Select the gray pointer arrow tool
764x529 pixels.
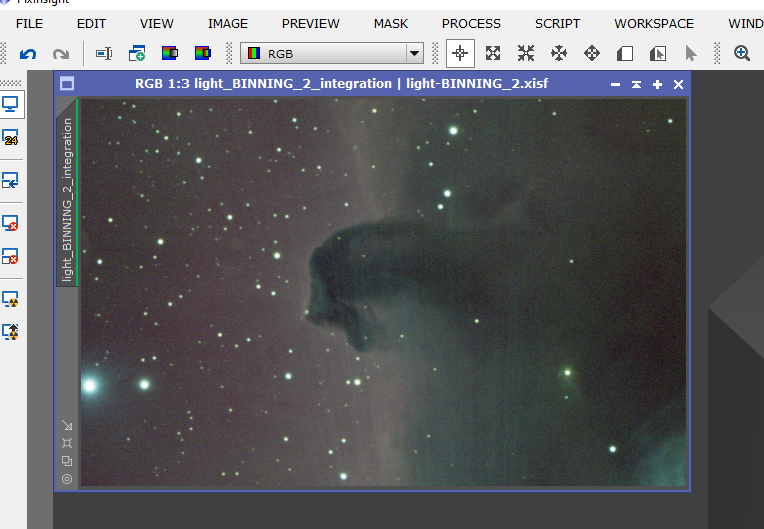[x=691, y=54]
